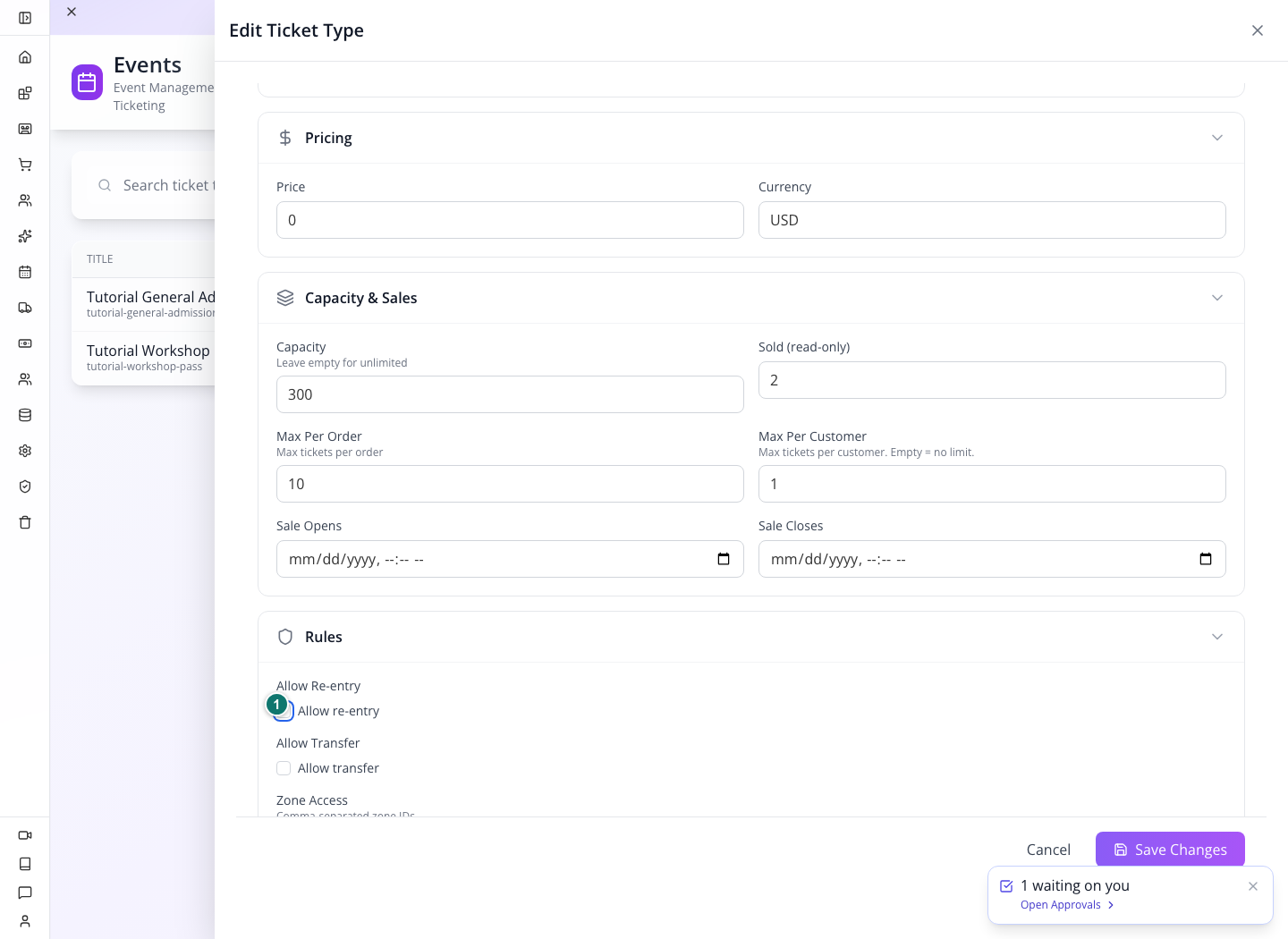This screenshot has width=1288, height=939.
Task: Open the database cylinder sidebar icon
Action: (25, 415)
